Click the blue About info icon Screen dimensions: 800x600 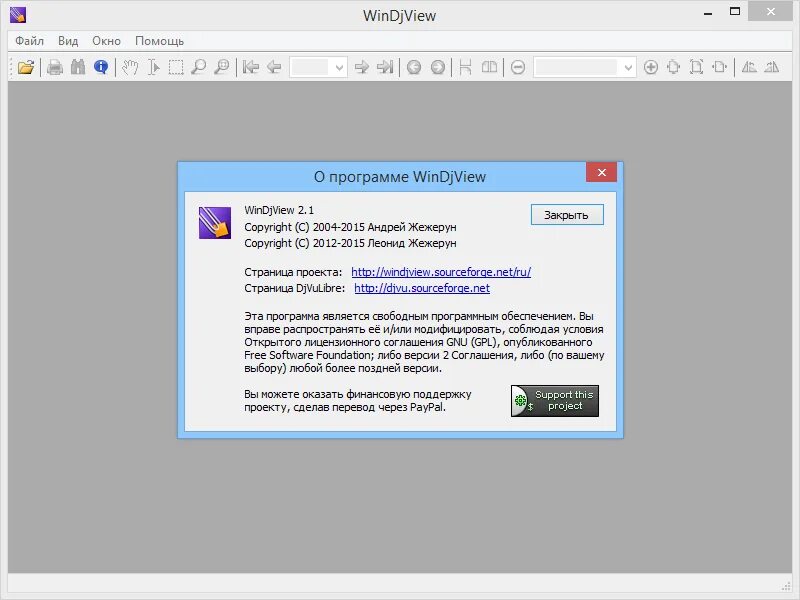pos(101,67)
